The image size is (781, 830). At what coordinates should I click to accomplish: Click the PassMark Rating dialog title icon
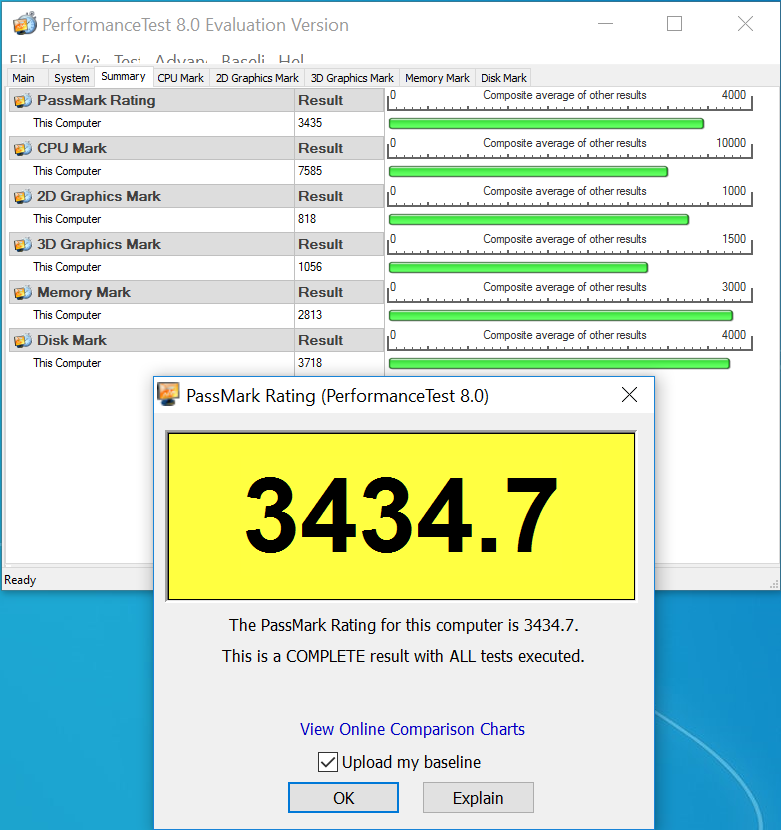169,394
